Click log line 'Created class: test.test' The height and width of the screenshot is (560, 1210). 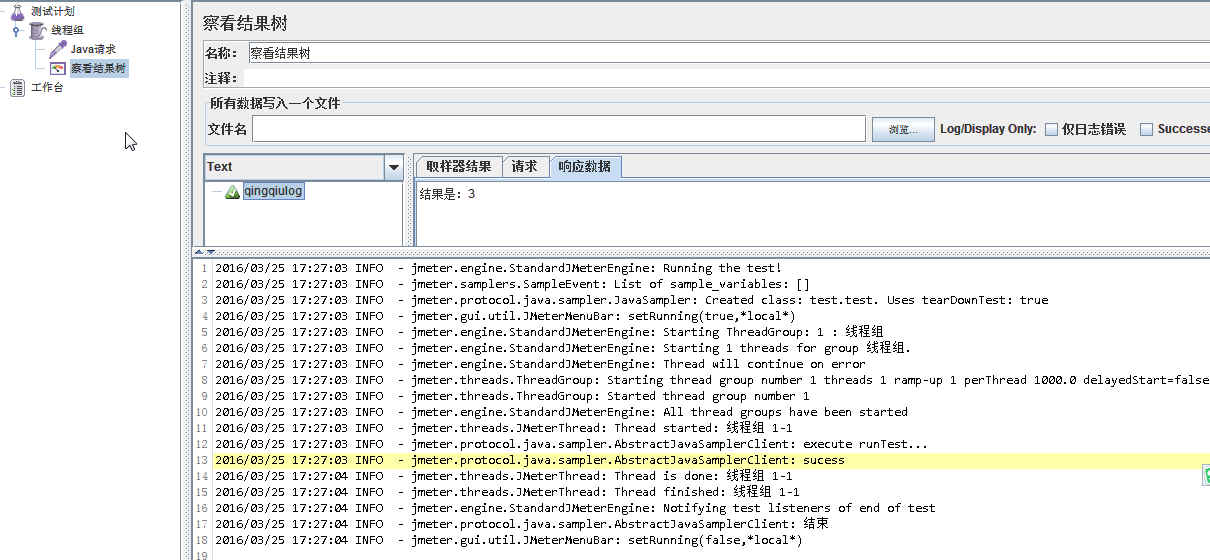[631, 300]
